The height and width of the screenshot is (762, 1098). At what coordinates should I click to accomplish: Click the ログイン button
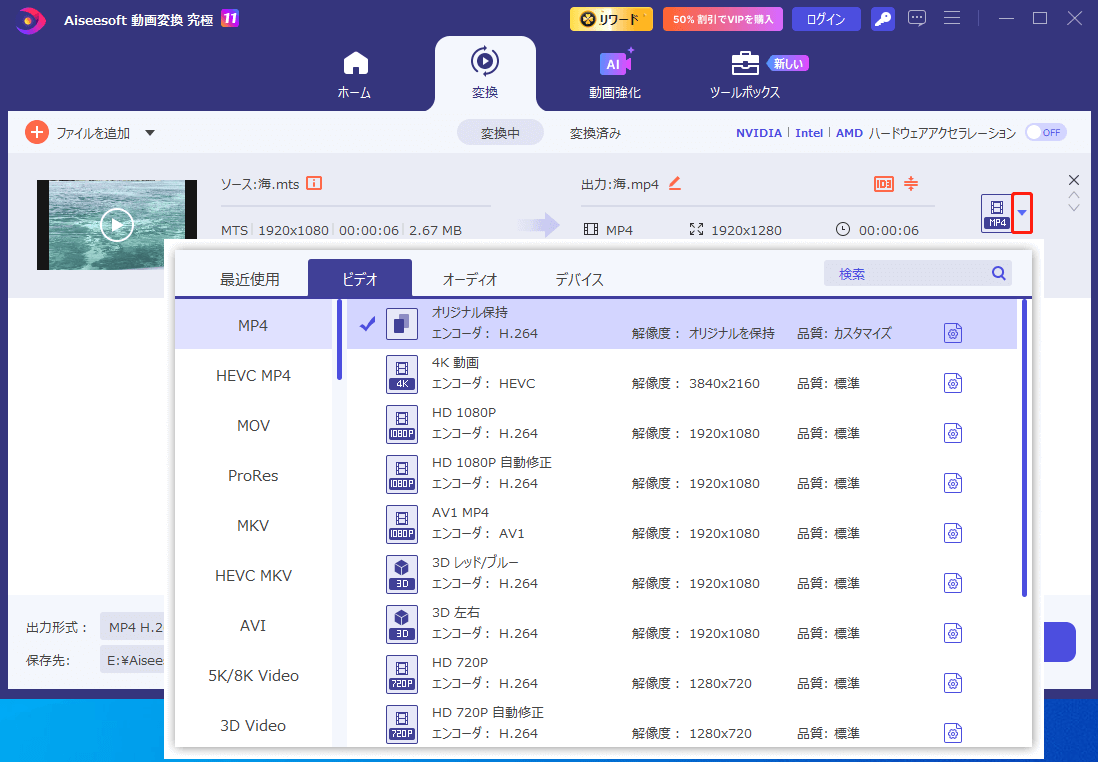tap(826, 18)
